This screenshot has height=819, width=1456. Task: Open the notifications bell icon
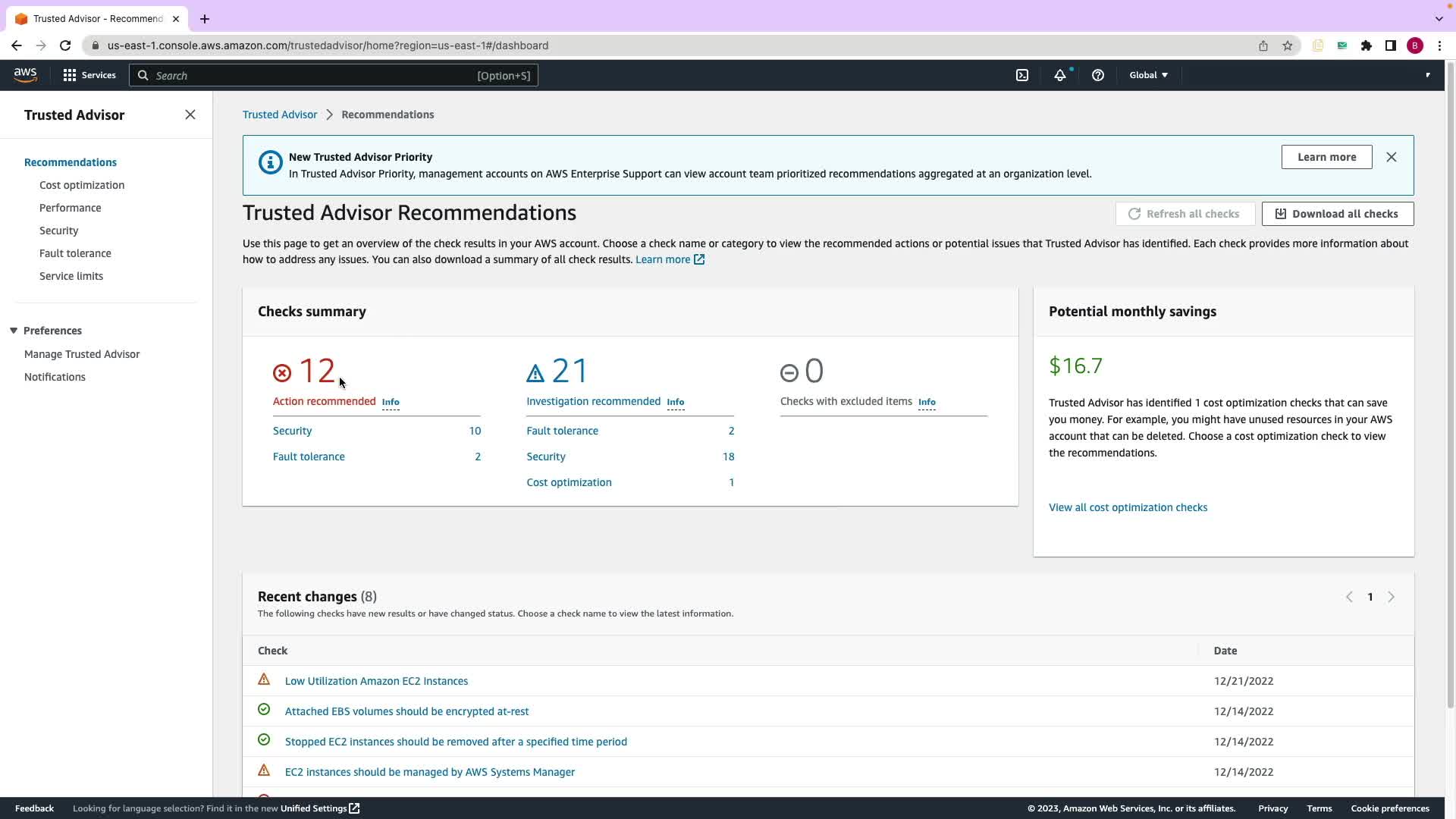click(1059, 75)
